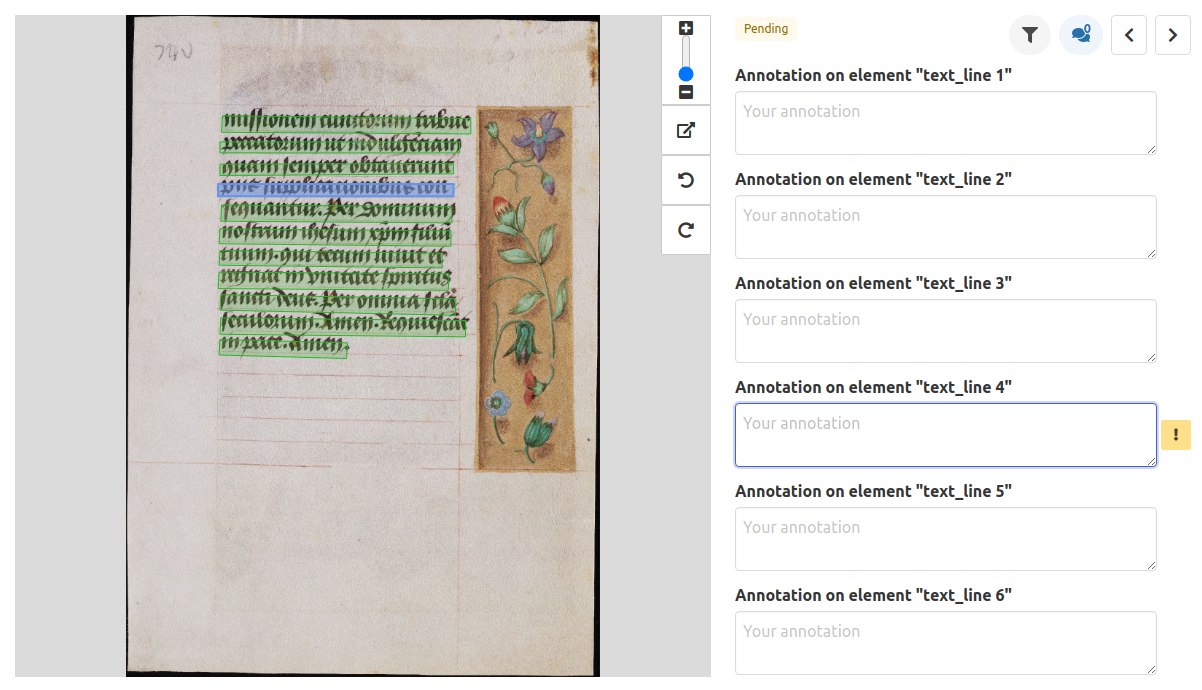Focus annotation field for text_line 5
The width and height of the screenshot is (1202, 690).
pos(946,539)
